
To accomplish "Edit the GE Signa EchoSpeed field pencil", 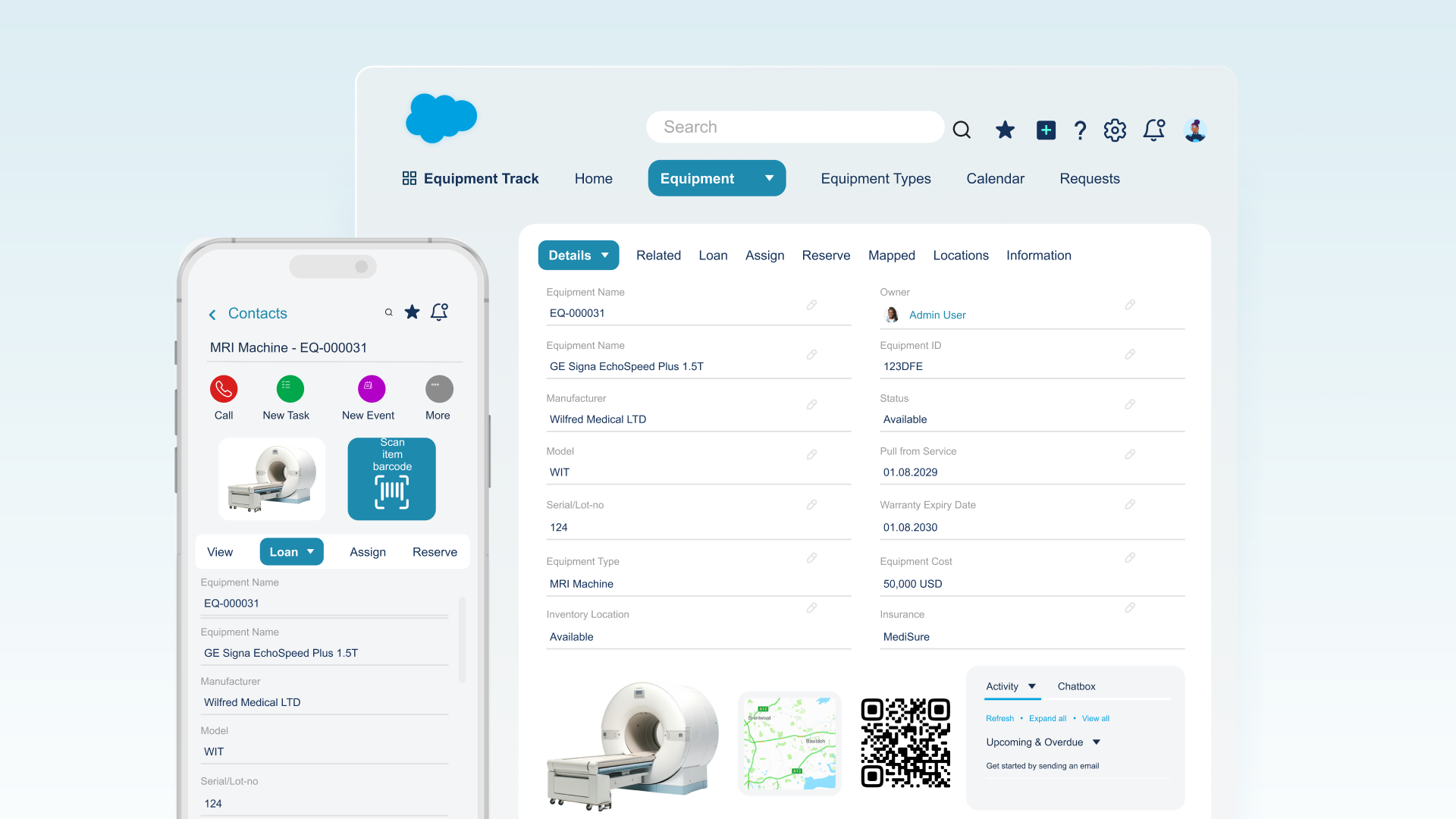I will [x=811, y=355].
